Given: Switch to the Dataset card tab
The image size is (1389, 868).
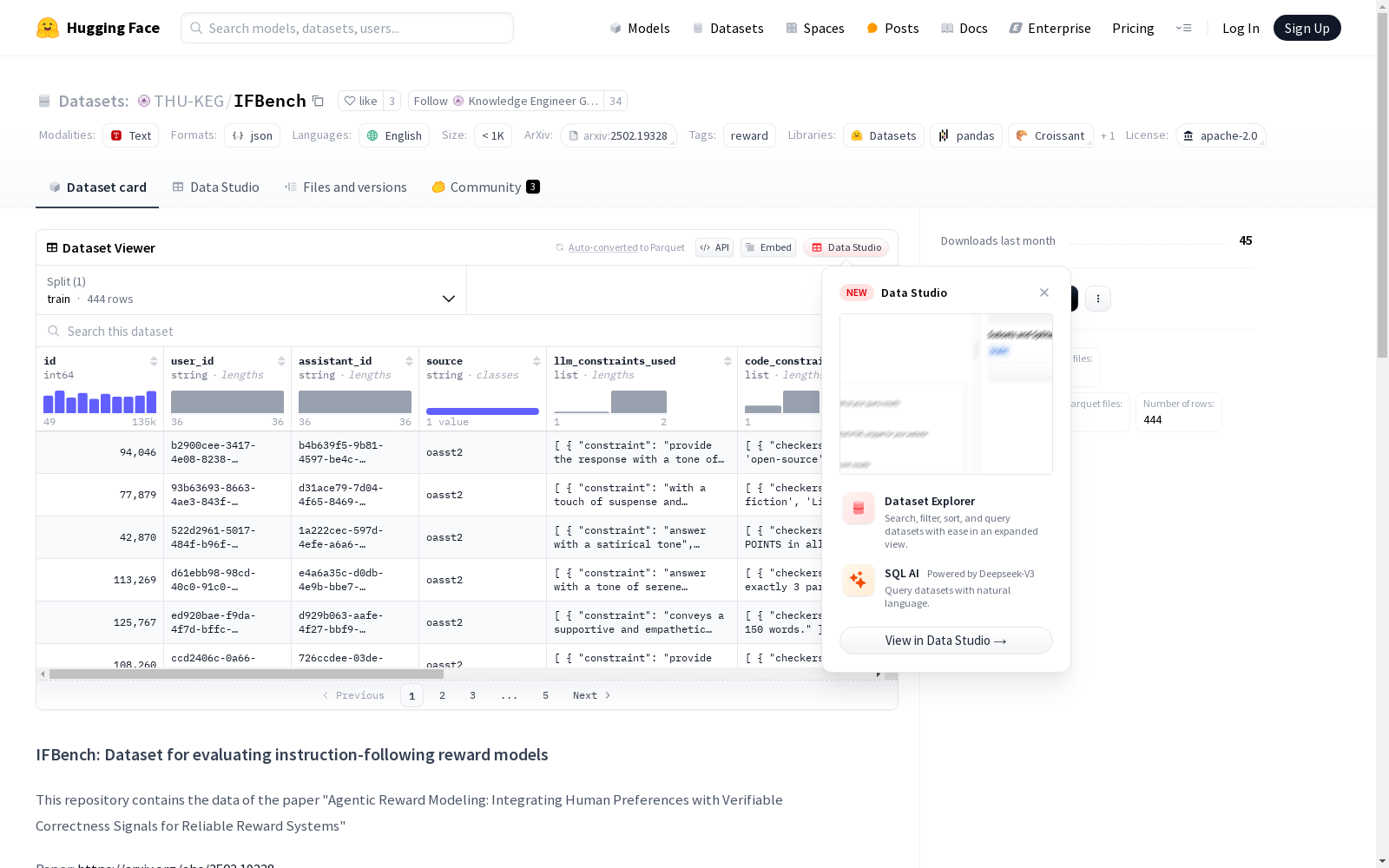Looking at the screenshot, I should pos(97,187).
